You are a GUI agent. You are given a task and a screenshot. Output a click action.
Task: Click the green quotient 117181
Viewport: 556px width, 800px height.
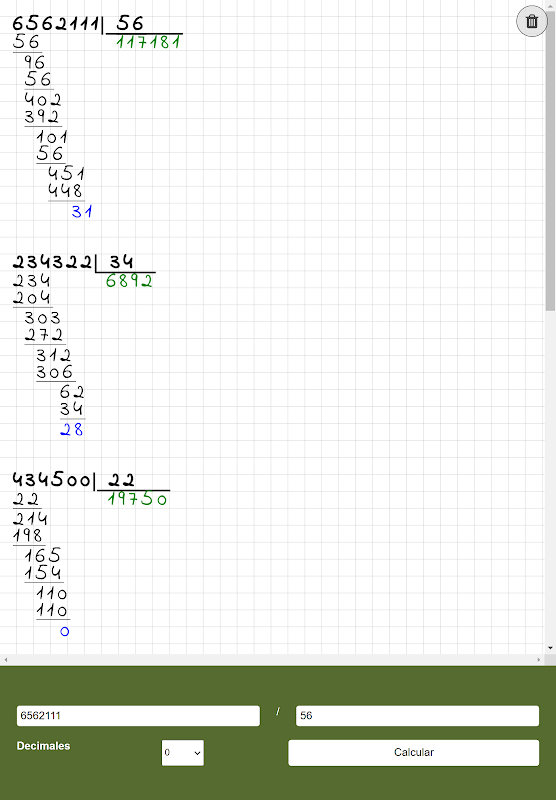point(148,42)
